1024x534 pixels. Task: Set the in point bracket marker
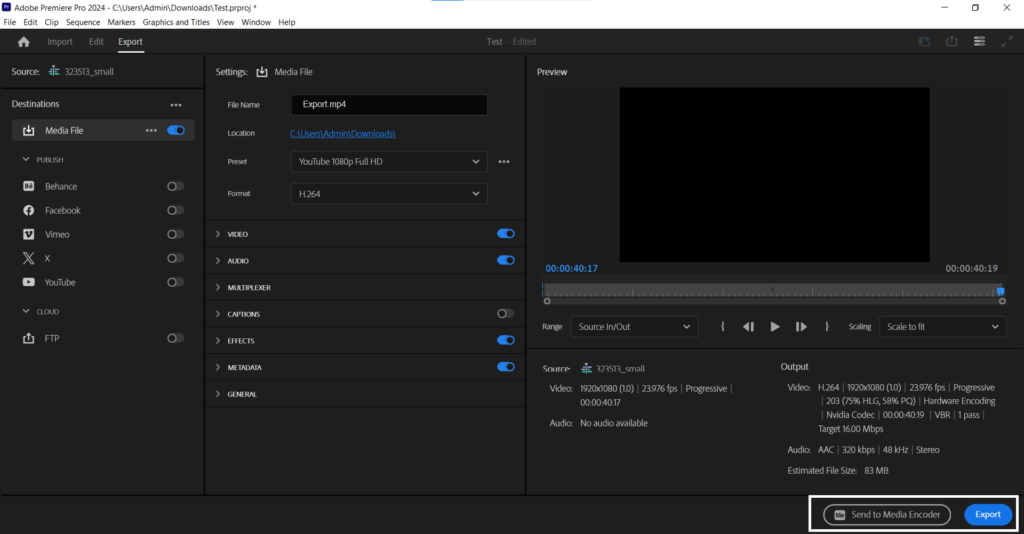[x=722, y=327]
